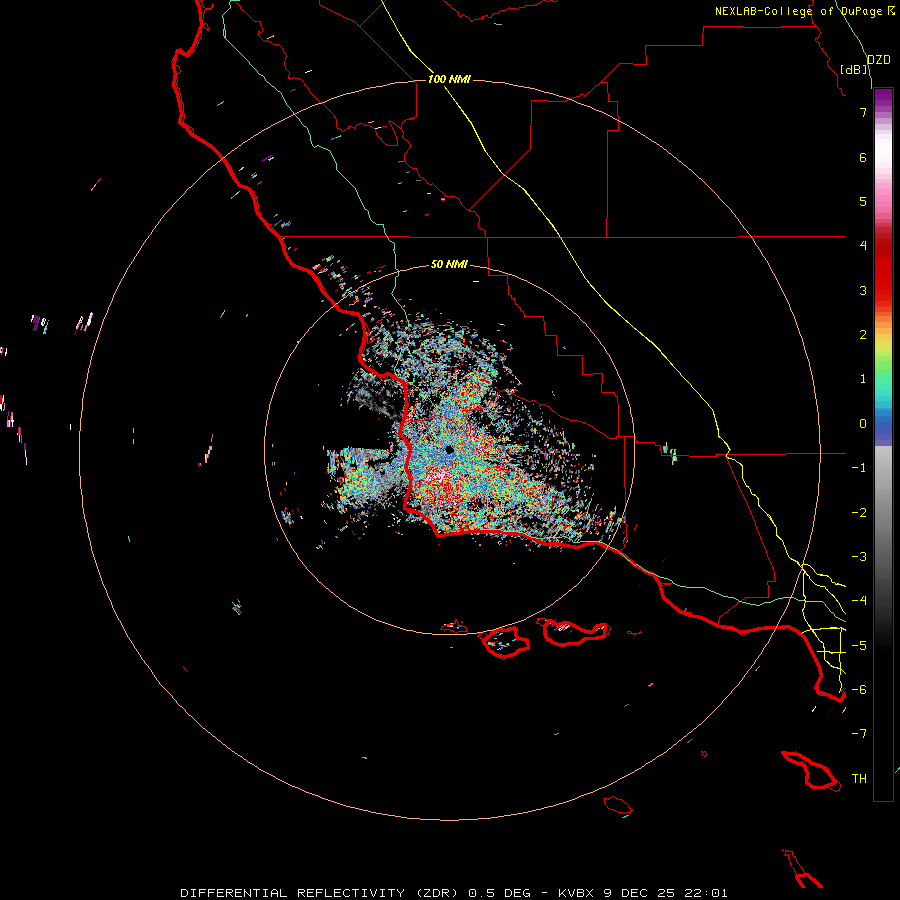The image size is (900, 900).
Task: Click the '-7' color scale value
Action: tap(859, 734)
